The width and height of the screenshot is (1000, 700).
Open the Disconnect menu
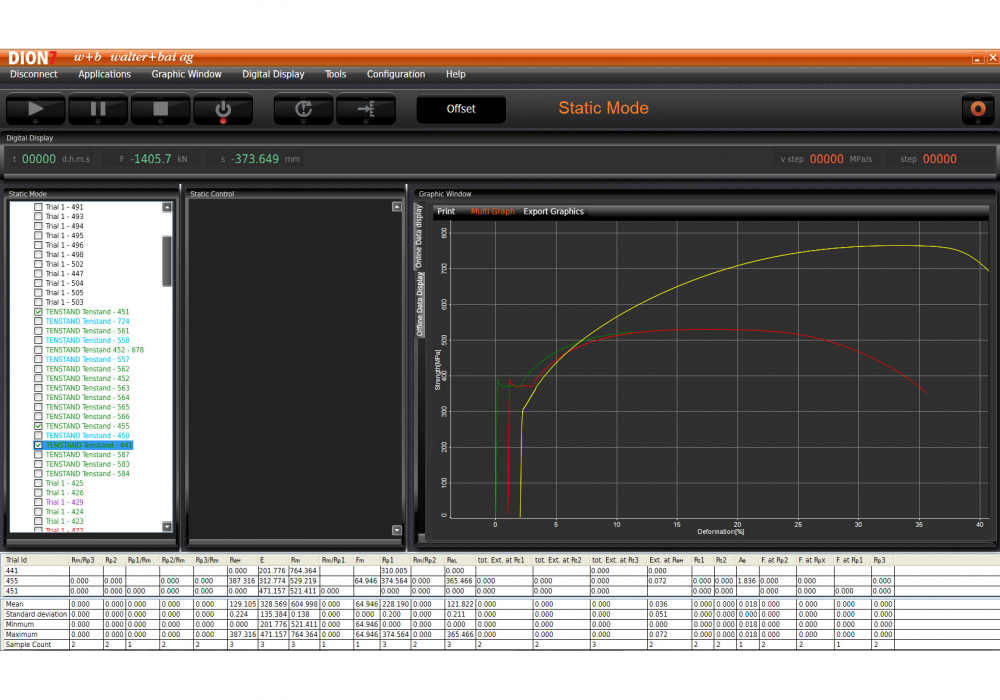(x=34, y=74)
